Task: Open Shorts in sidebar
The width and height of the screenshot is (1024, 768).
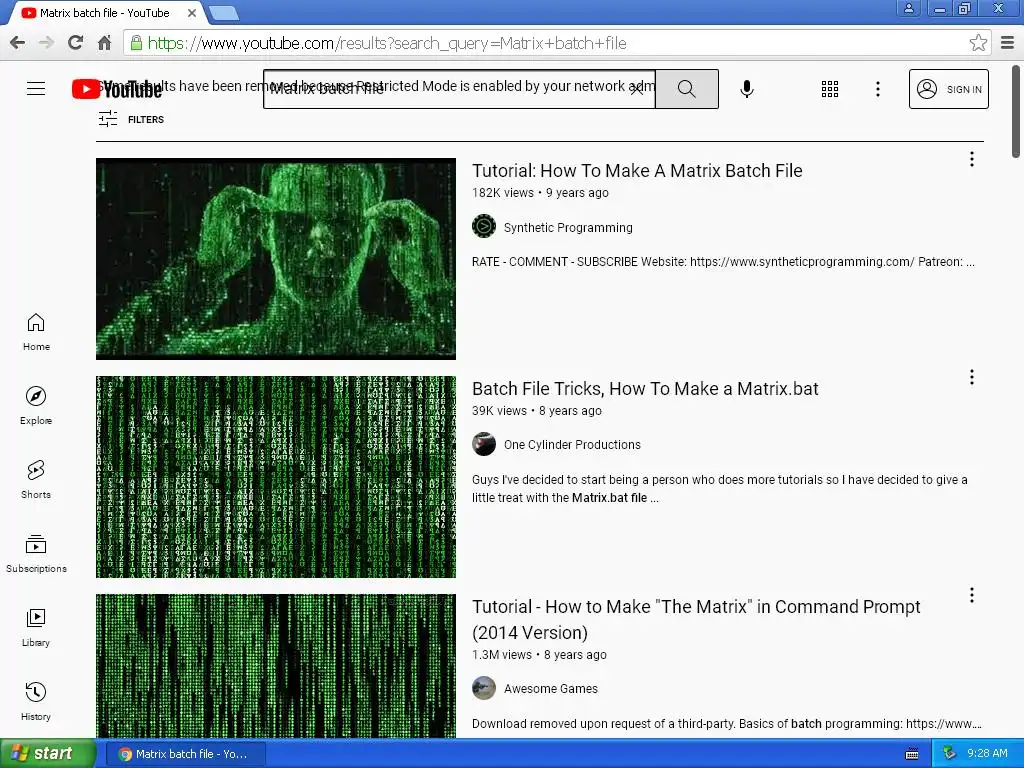Action: (x=36, y=480)
